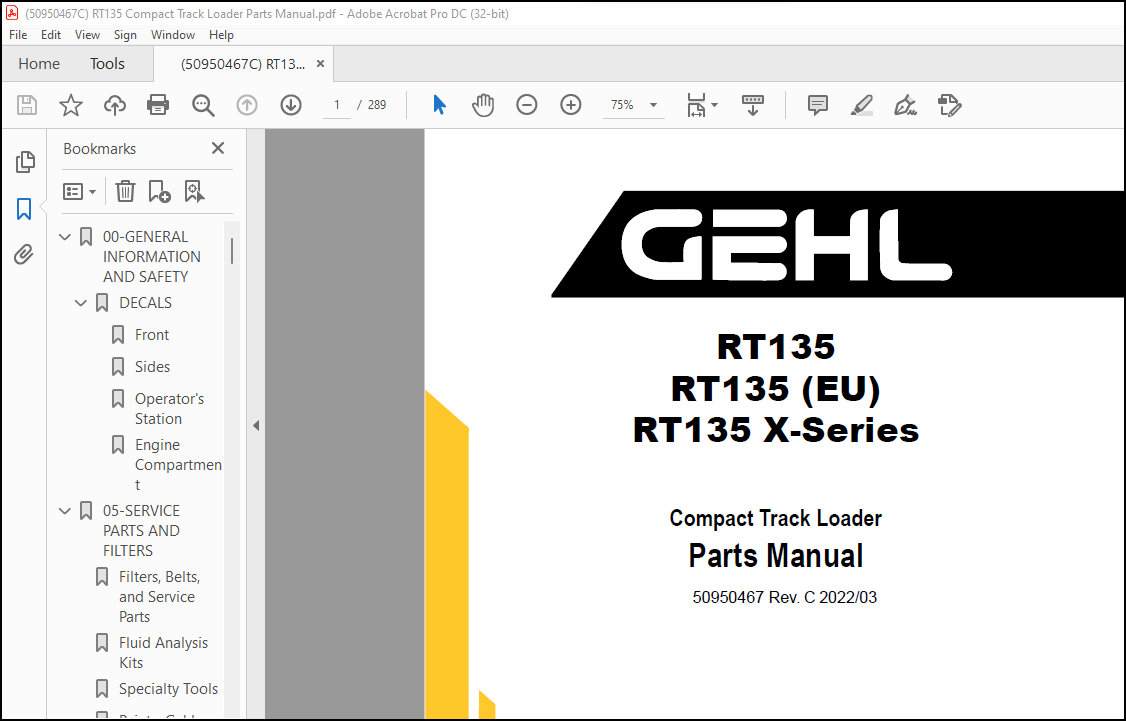Upload file to cloud icon

pyautogui.click(x=114, y=106)
